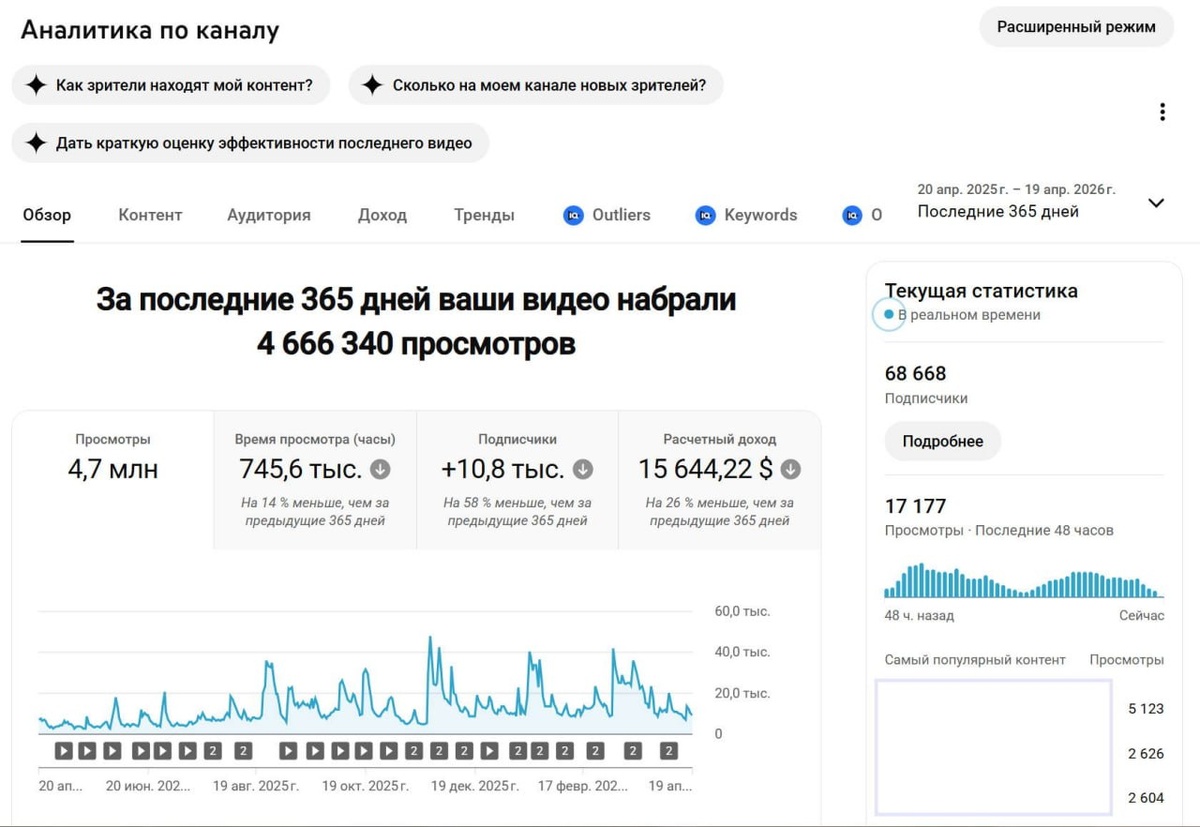
Task: Select the Время просмотра (часы) metric card
Action: pos(315,480)
